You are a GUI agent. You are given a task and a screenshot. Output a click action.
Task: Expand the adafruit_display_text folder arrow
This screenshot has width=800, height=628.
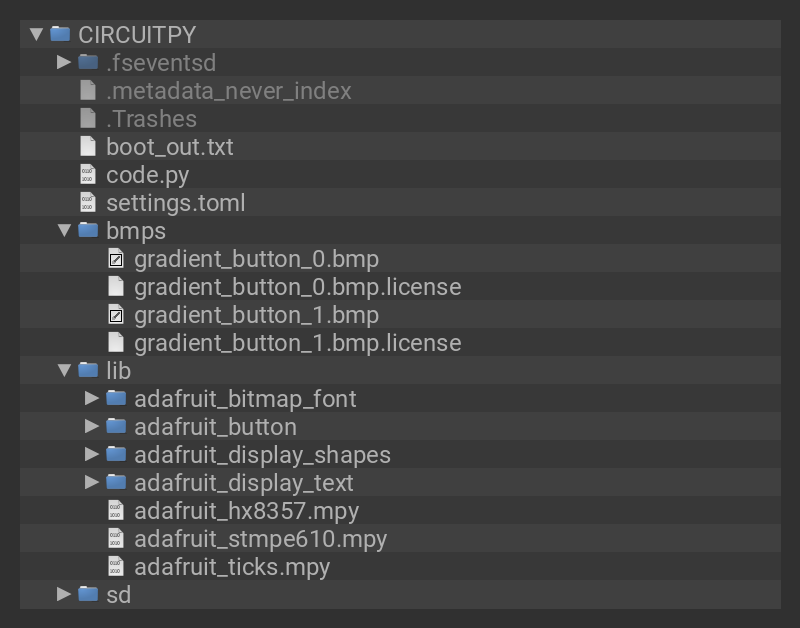click(x=92, y=483)
